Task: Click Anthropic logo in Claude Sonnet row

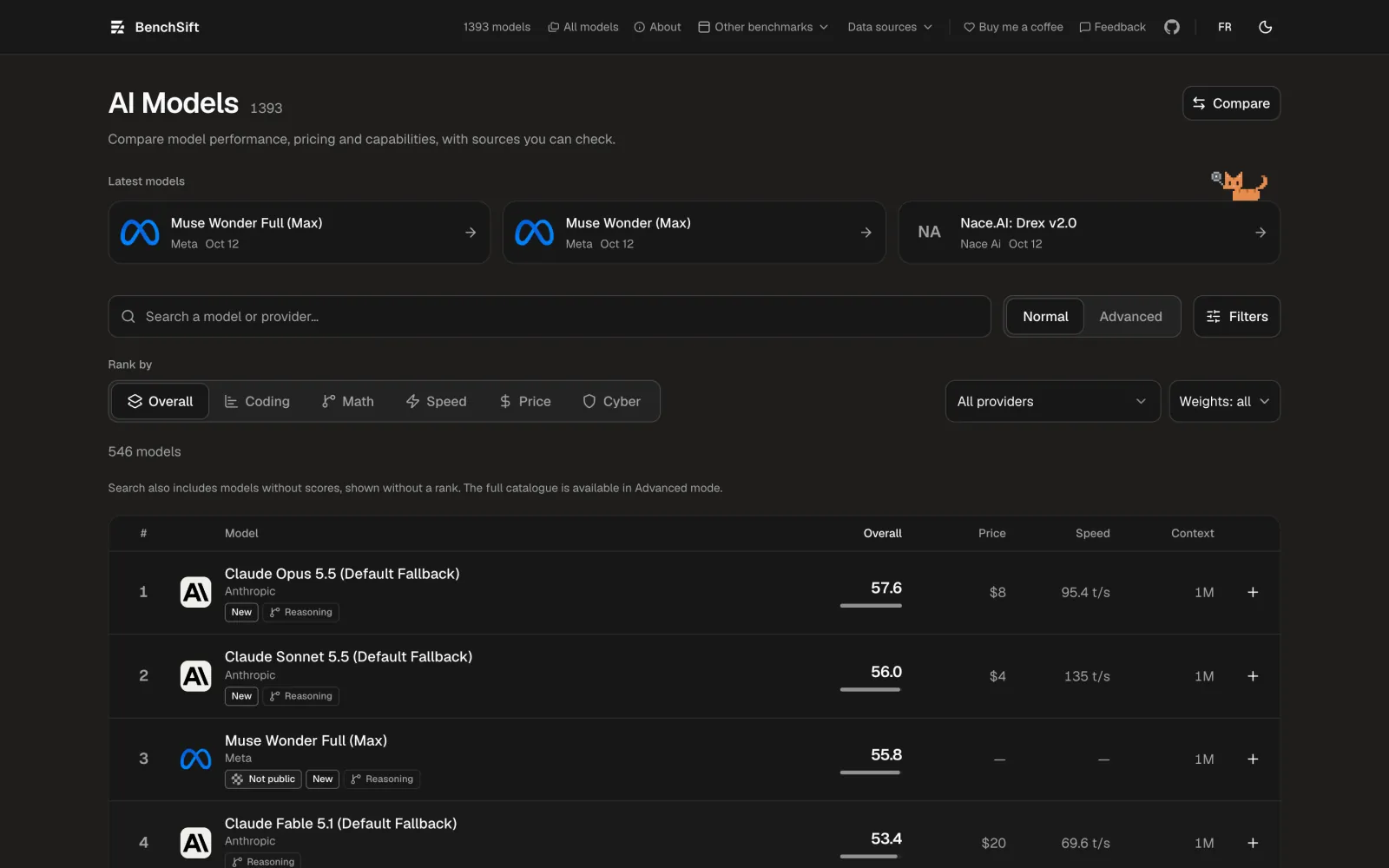Action: click(195, 676)
